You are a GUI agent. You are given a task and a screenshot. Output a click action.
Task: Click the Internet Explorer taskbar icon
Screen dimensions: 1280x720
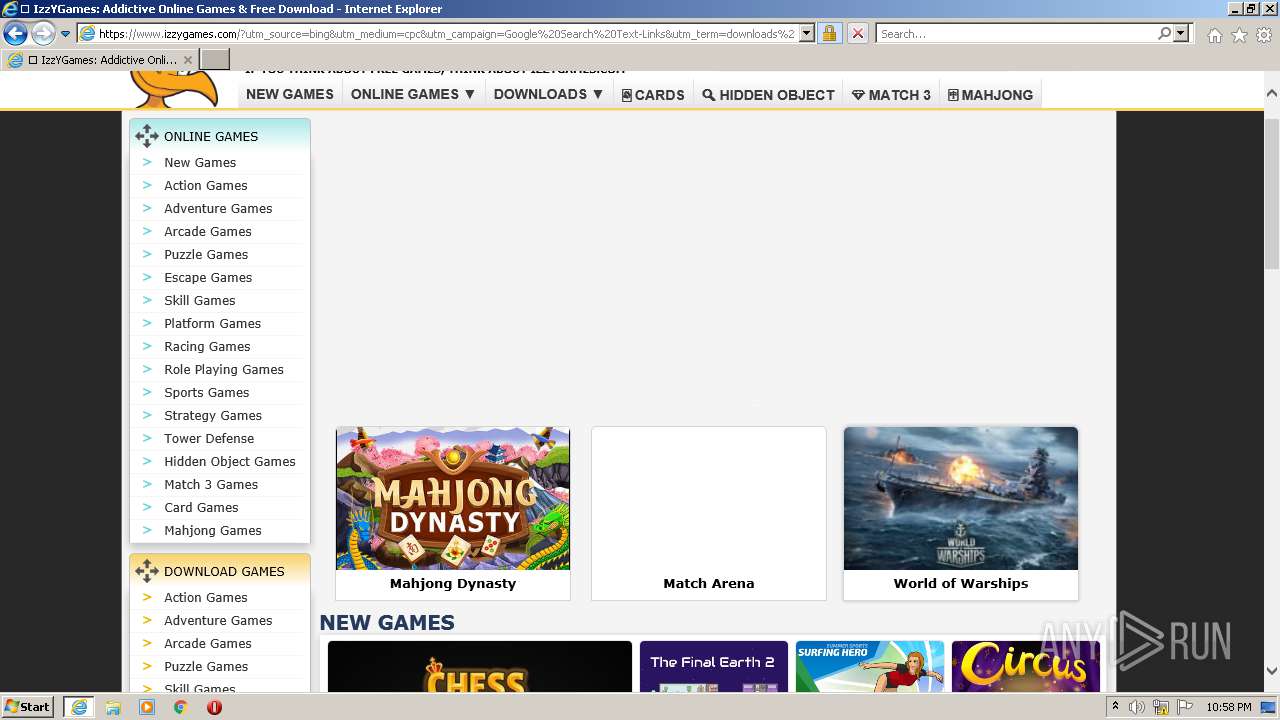(x=78, y=706)
